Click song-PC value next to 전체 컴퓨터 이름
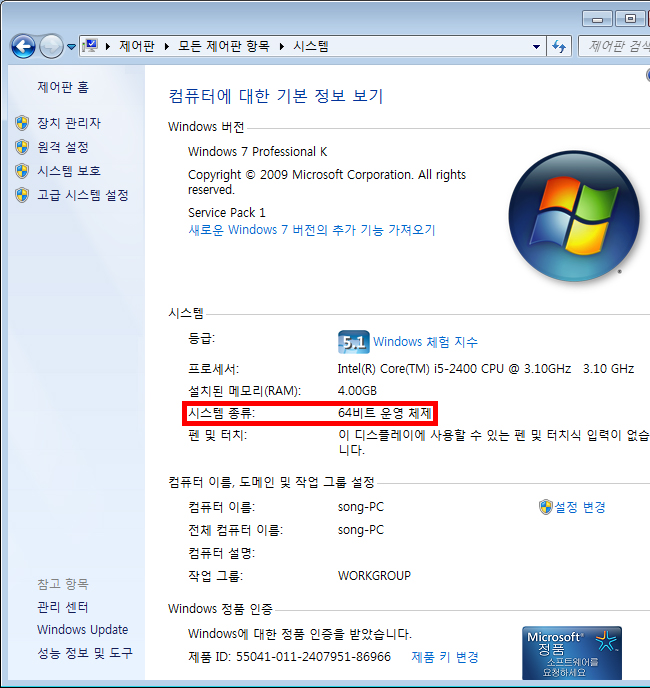 [361, 530]
